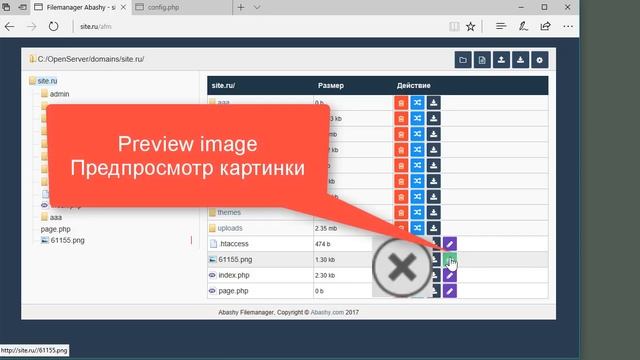Open the web notes pen icon
The width and height of the screenshot is (640, 360).
click(x=523, y=27)
